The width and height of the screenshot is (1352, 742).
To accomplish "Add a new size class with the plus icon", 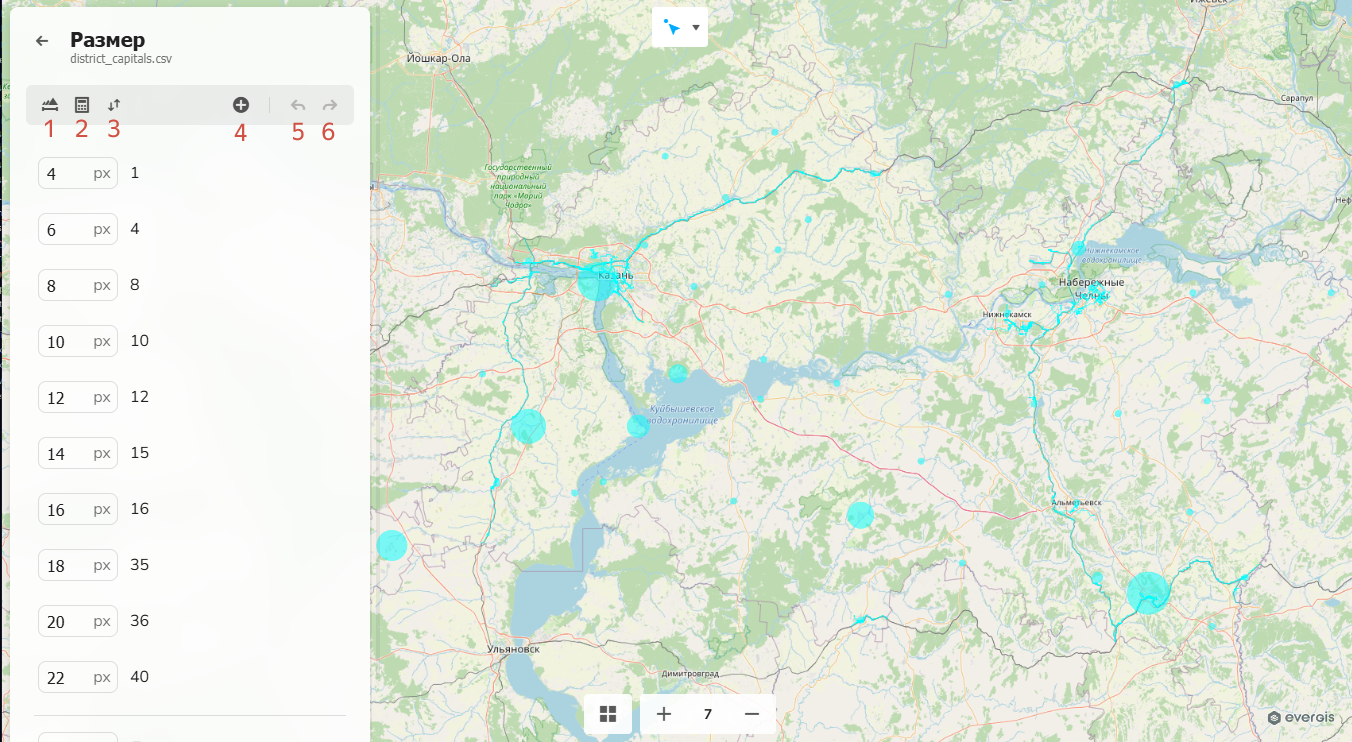I will coord(240,104).
